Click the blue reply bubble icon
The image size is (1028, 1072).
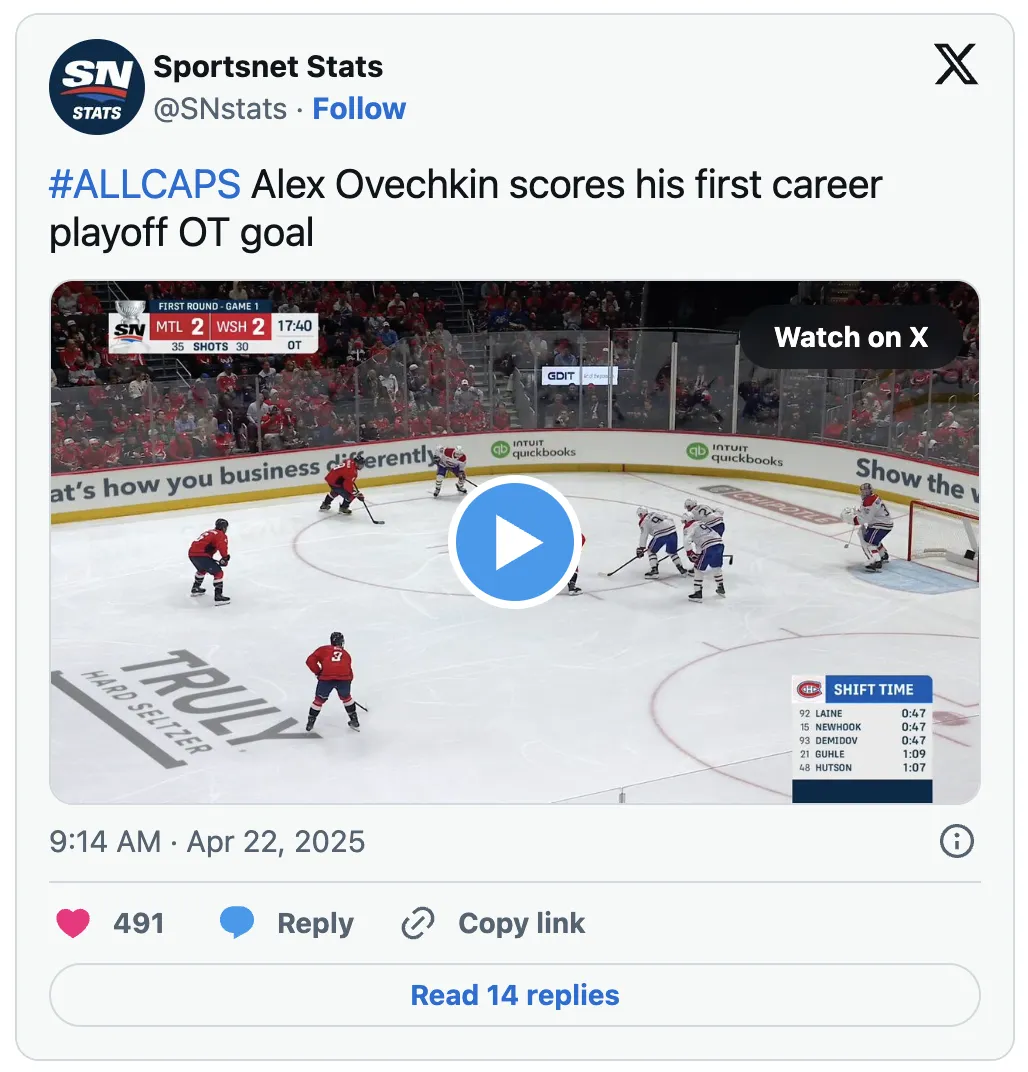(236, 923)
